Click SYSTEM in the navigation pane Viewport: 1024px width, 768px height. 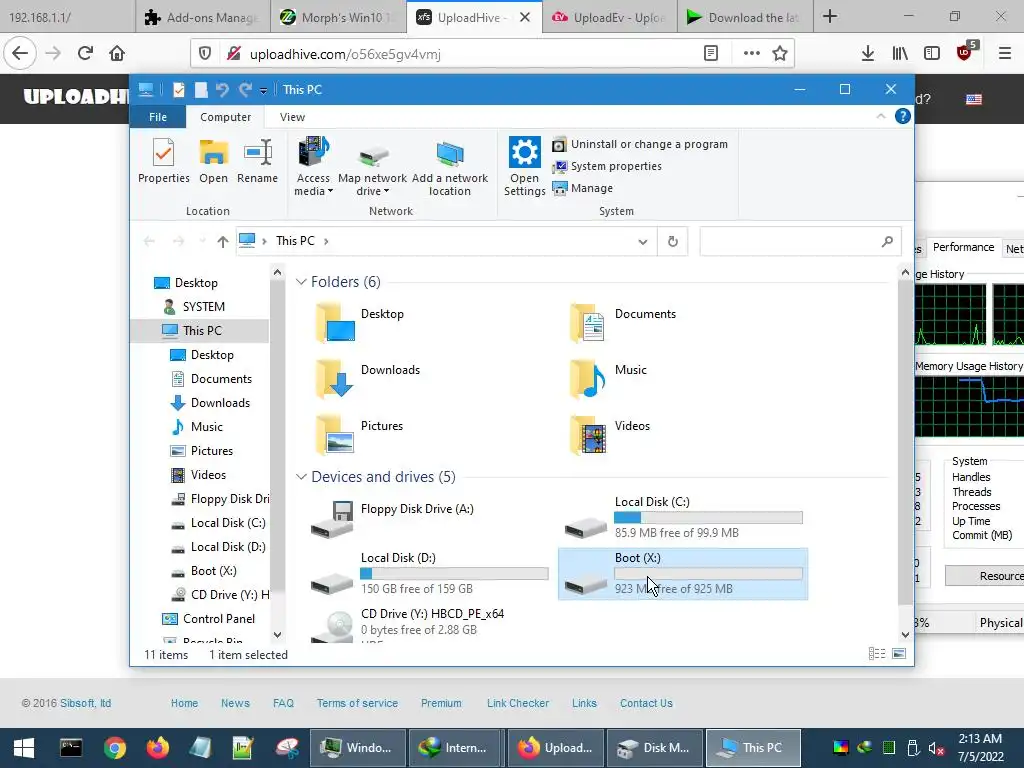coord(203,307)
